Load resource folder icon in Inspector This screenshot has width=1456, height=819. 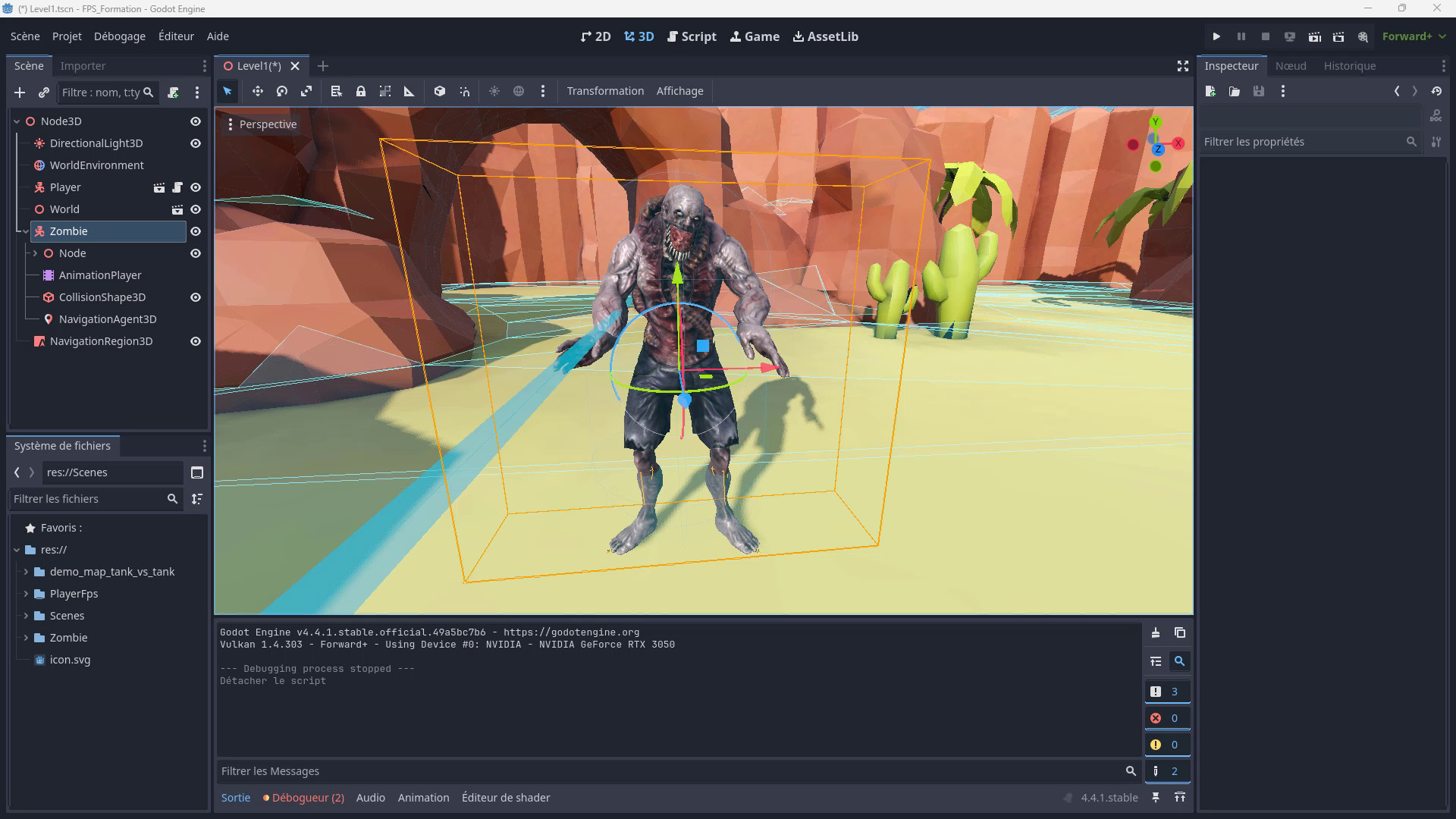coord(1235,91)
